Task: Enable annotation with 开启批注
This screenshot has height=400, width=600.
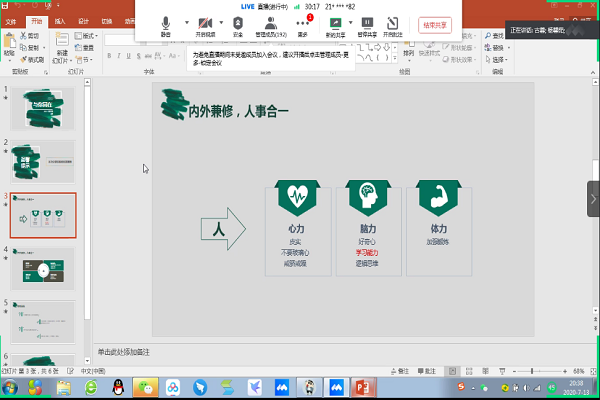Action: [392, 23]
